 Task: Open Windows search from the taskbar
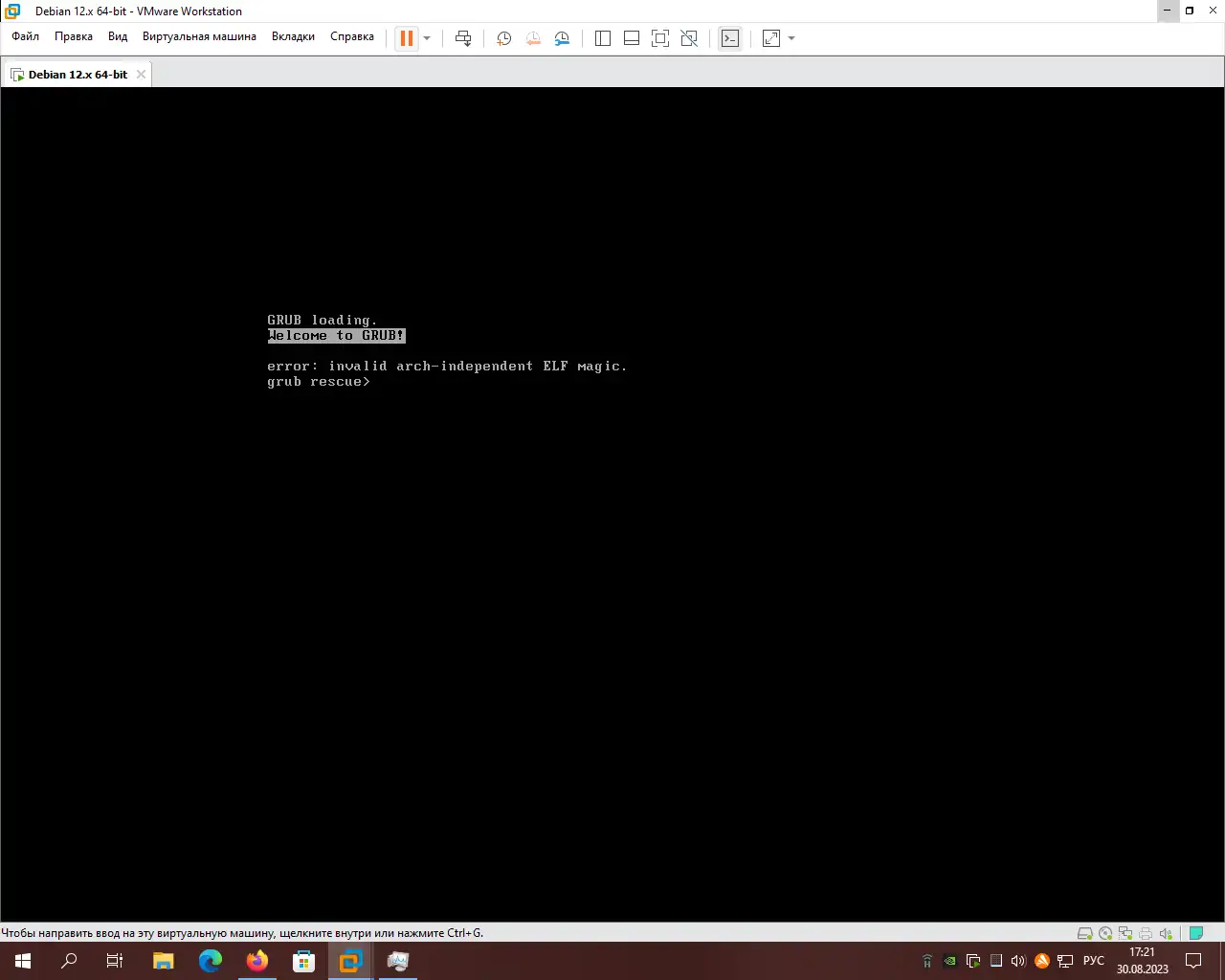coord(69,961)
